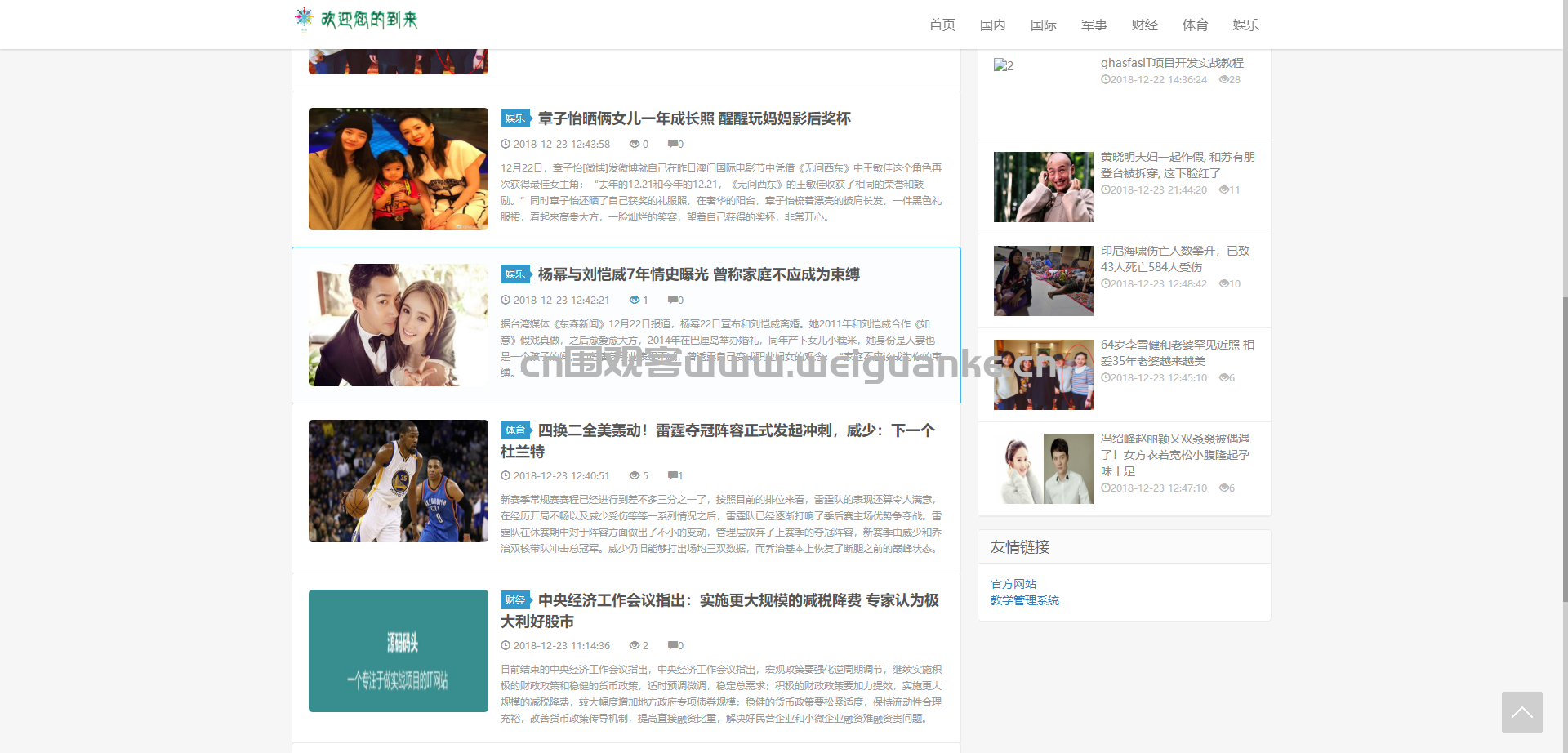Screen dimensions: 1568x753
Task: Click the page vertical scrollbar
Action: 1564,449
